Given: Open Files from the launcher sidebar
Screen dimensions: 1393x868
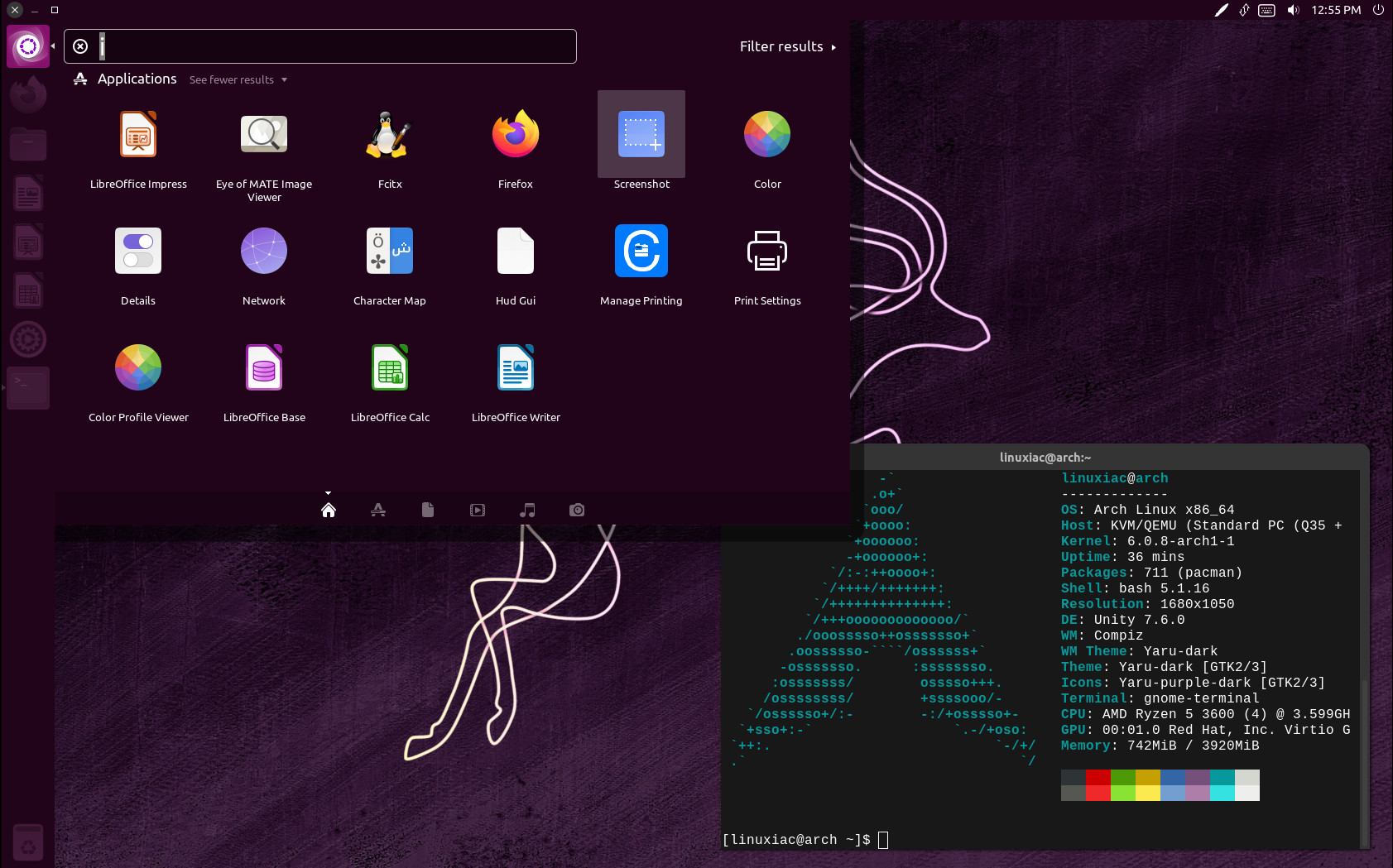Looking at the screenshot, I should coord(28,144).
